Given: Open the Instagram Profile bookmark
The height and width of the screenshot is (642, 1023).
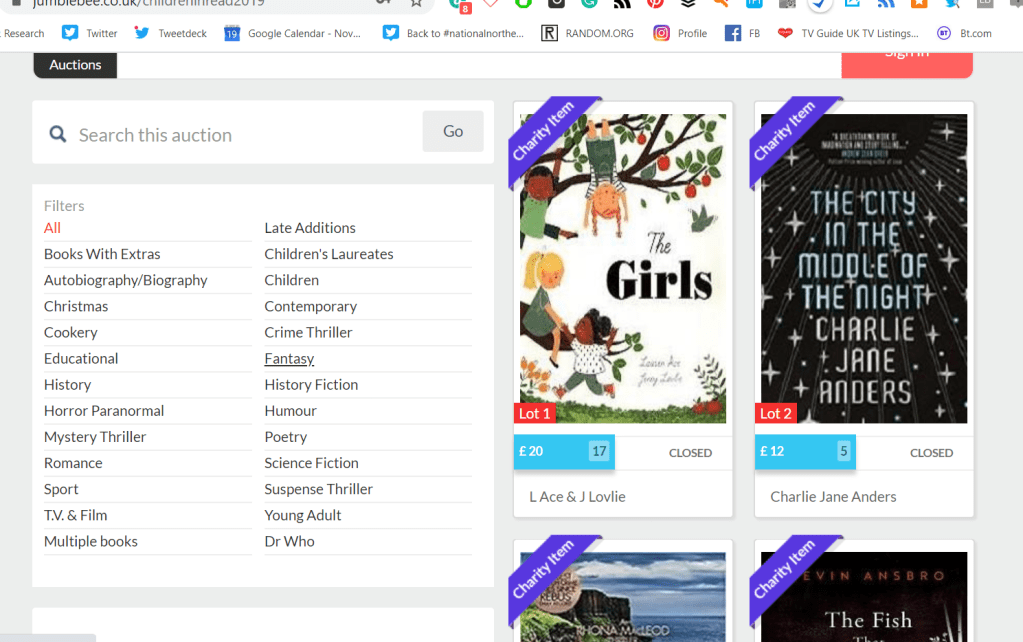Looking at the screenshot, I should point(680,33).
